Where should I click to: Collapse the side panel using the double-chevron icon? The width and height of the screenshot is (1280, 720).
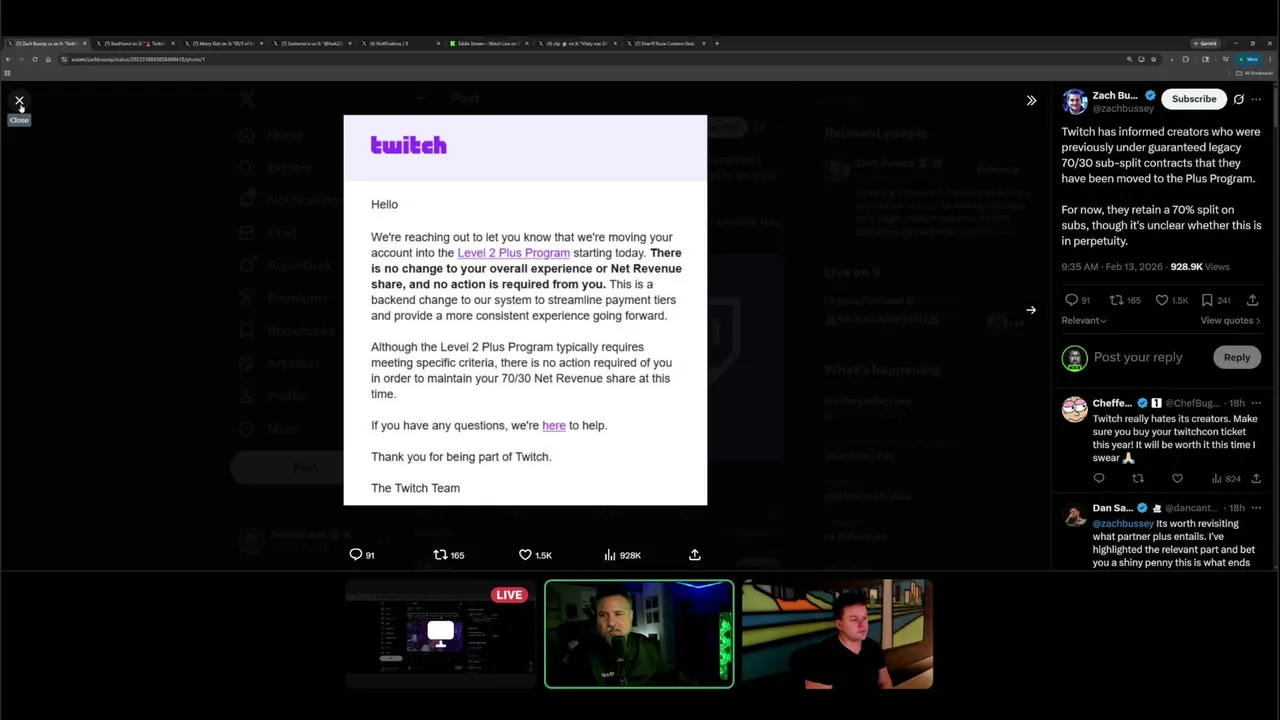coord(1031,100)
